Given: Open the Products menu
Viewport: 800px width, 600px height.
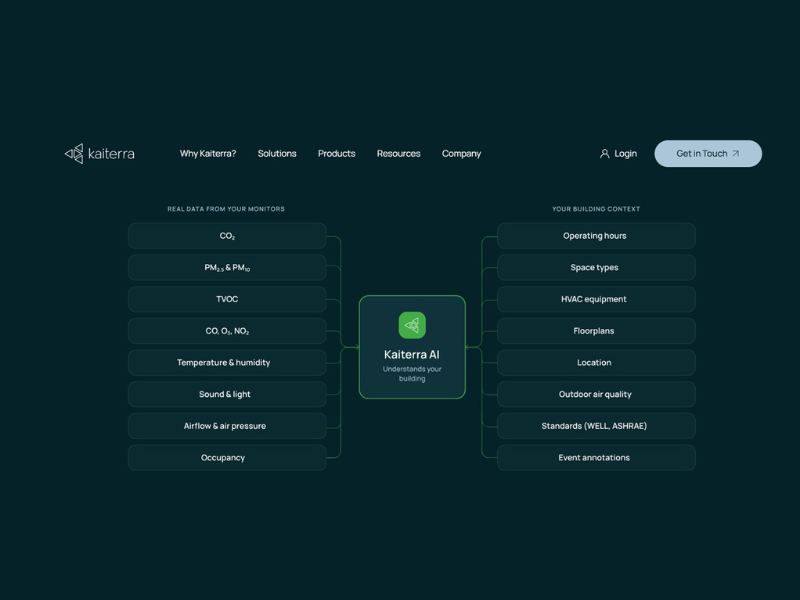Looking at the screenshot, I should tap(337, 154).
